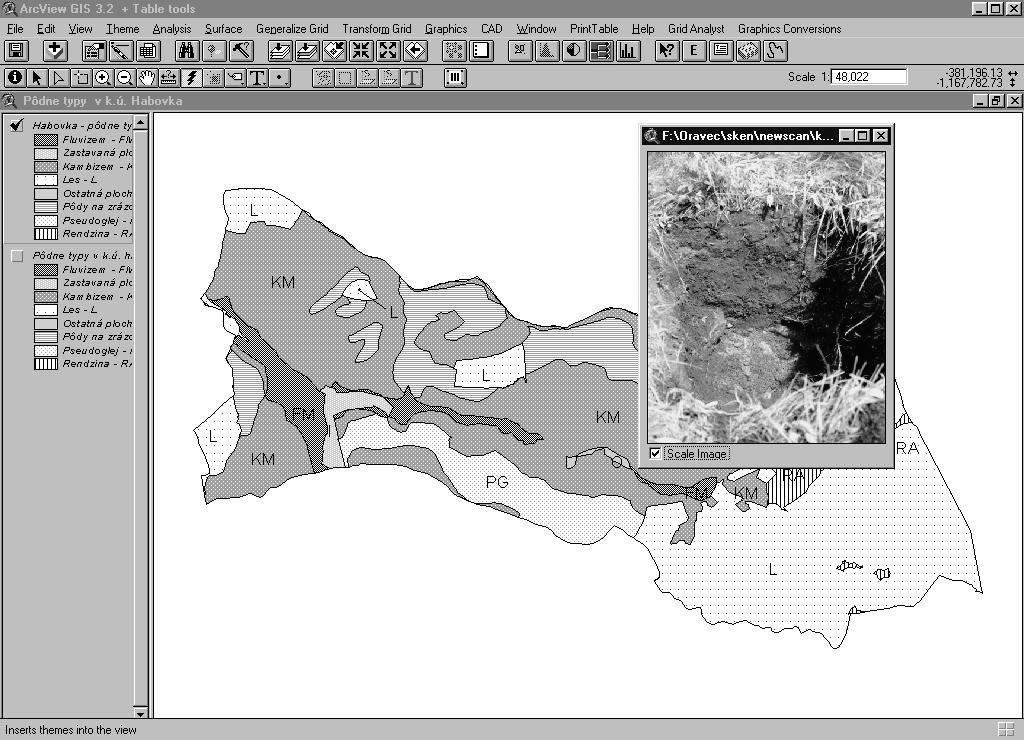This screenshot has width=1024, height=740.
Task: Click the Add Theme plus icon
Action: point(55,50)
